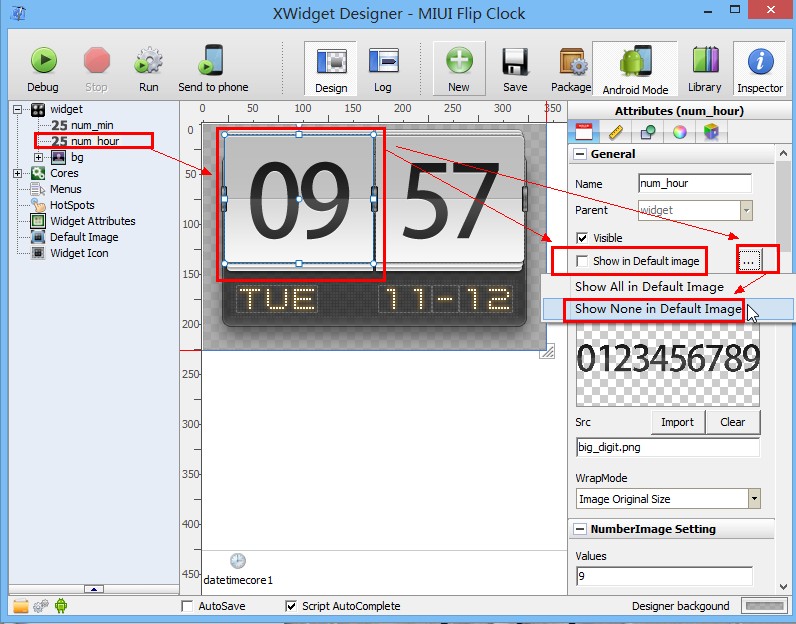This screenshot has width=796, height=624.
Task: Click the Src filename field big_digit.png
Action: (x=668, y=447)
